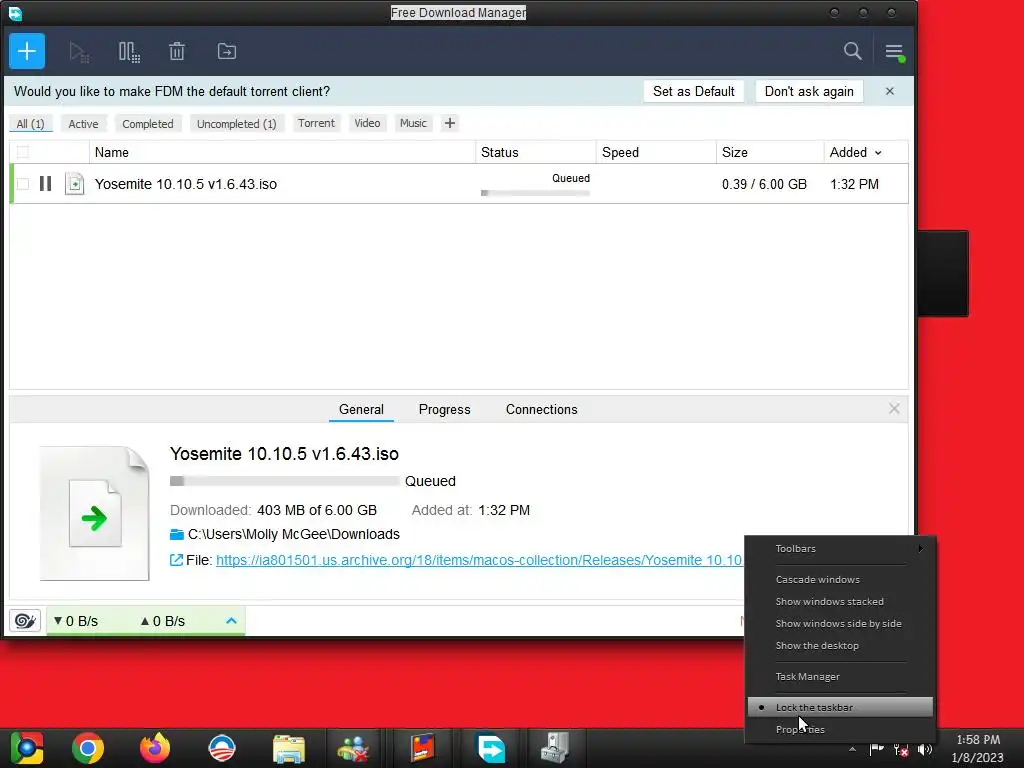This screenshot has height=768, width=1024.
Task: Open taskbar Properties menu entry
Action: pyautogui.click(x=840, y=729)
